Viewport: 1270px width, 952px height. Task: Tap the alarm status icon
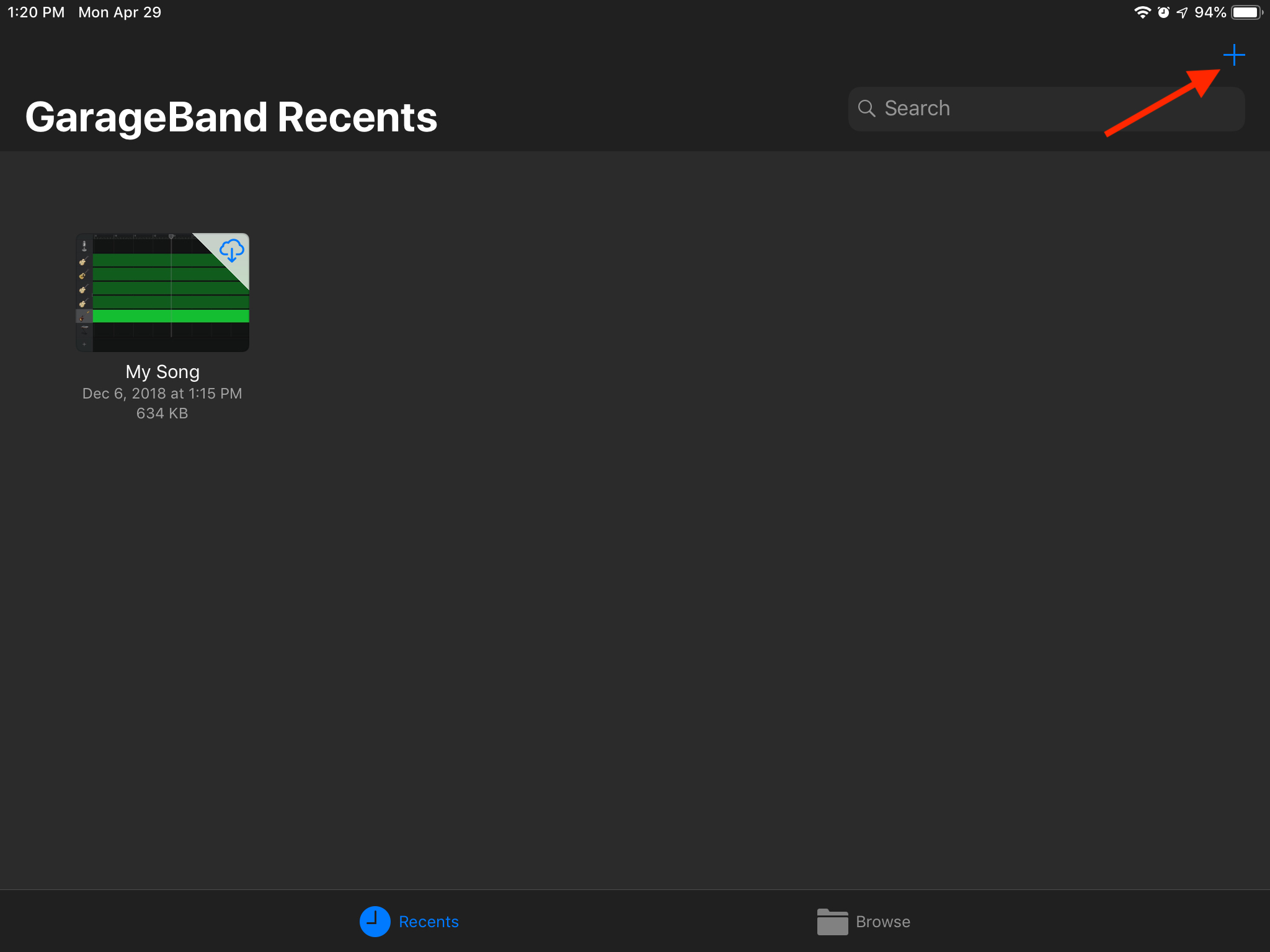(x=1163, y=12)
